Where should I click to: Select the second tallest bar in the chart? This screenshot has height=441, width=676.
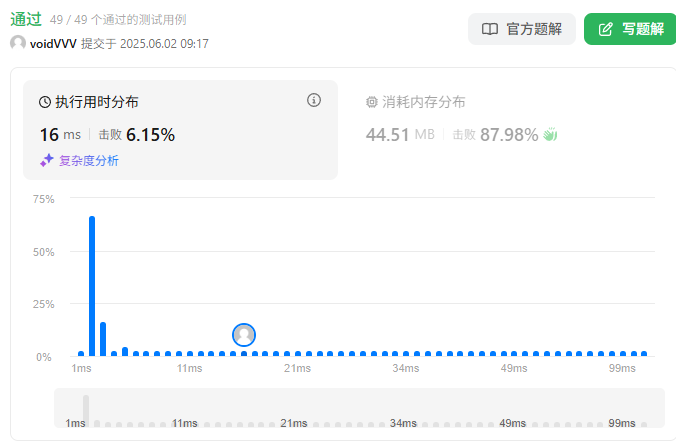pos(103,339)
